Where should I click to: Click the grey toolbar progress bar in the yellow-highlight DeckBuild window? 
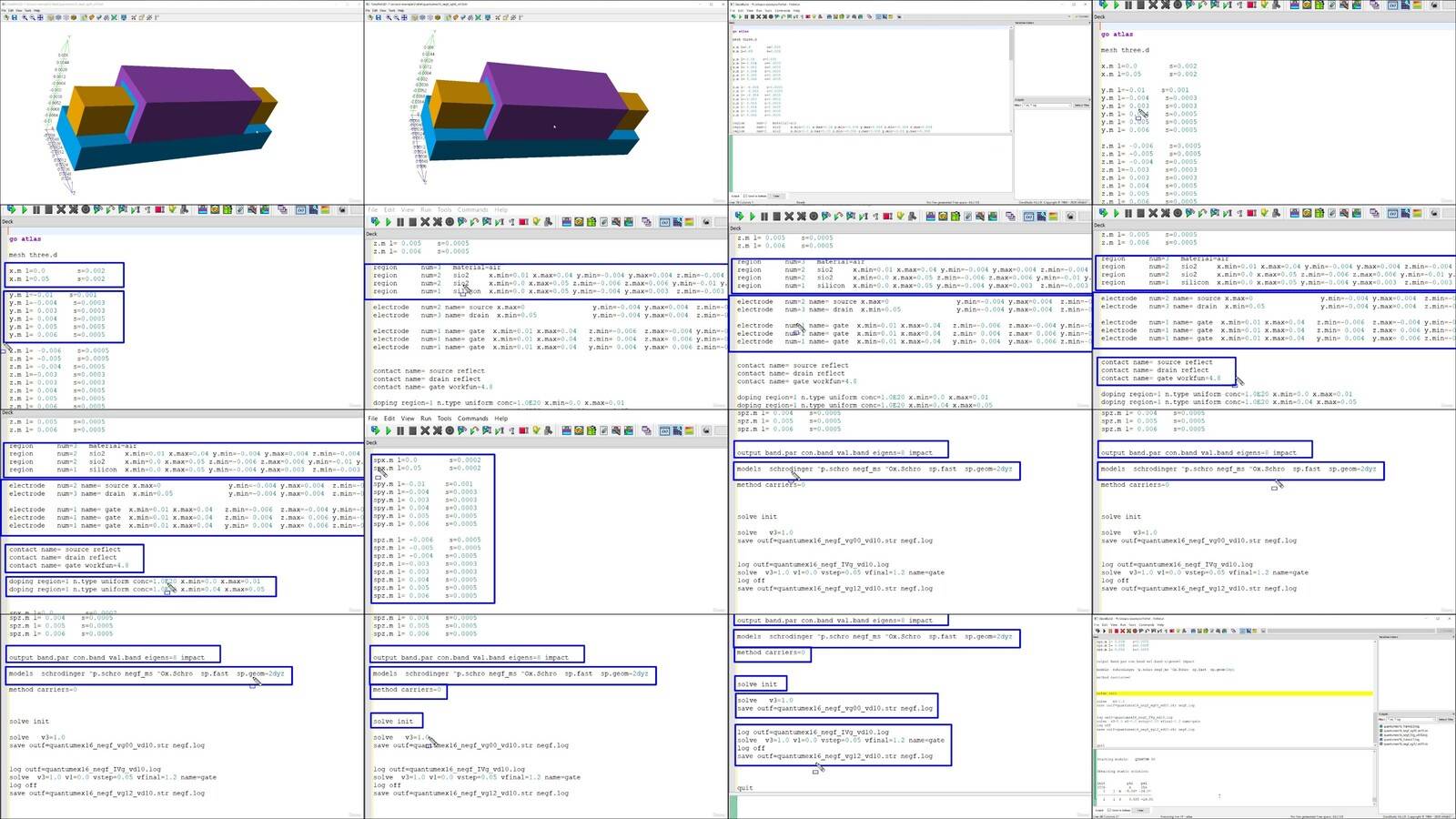[x=1350, y=631]
